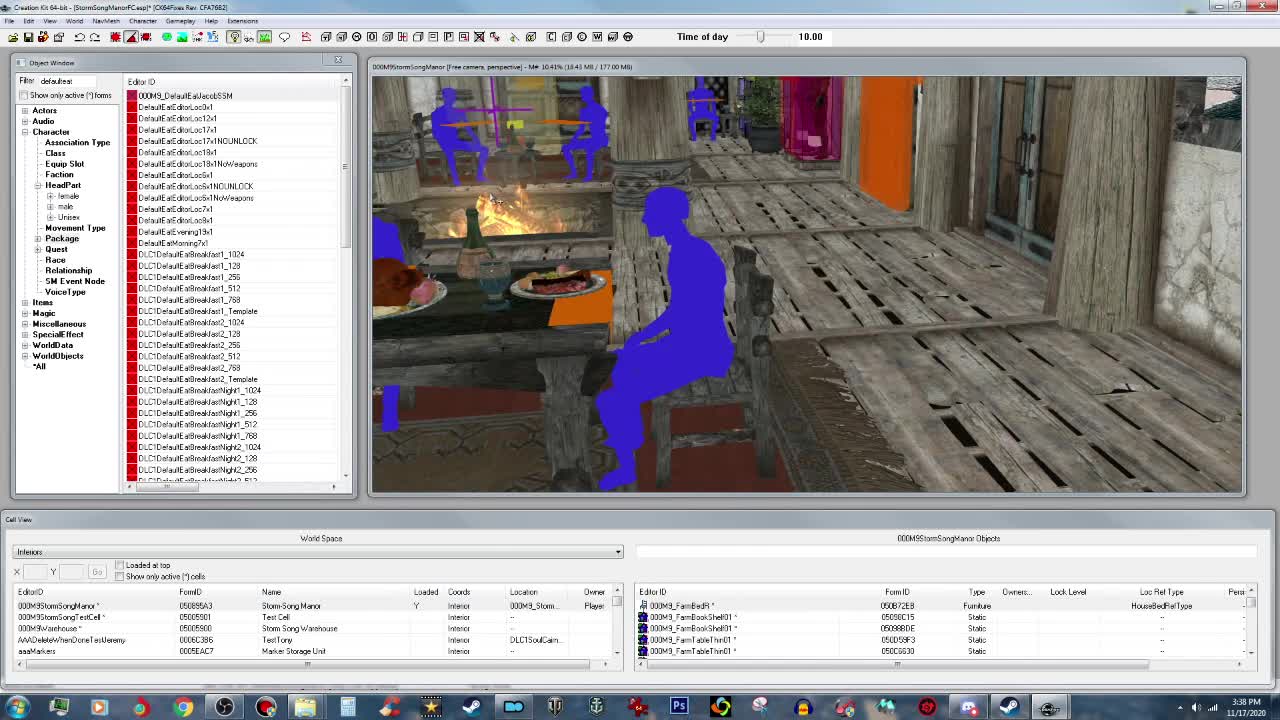Collapse the HeadPart tree node
The height and width of the screenshot is (720, 1280).
pos(38,186)
